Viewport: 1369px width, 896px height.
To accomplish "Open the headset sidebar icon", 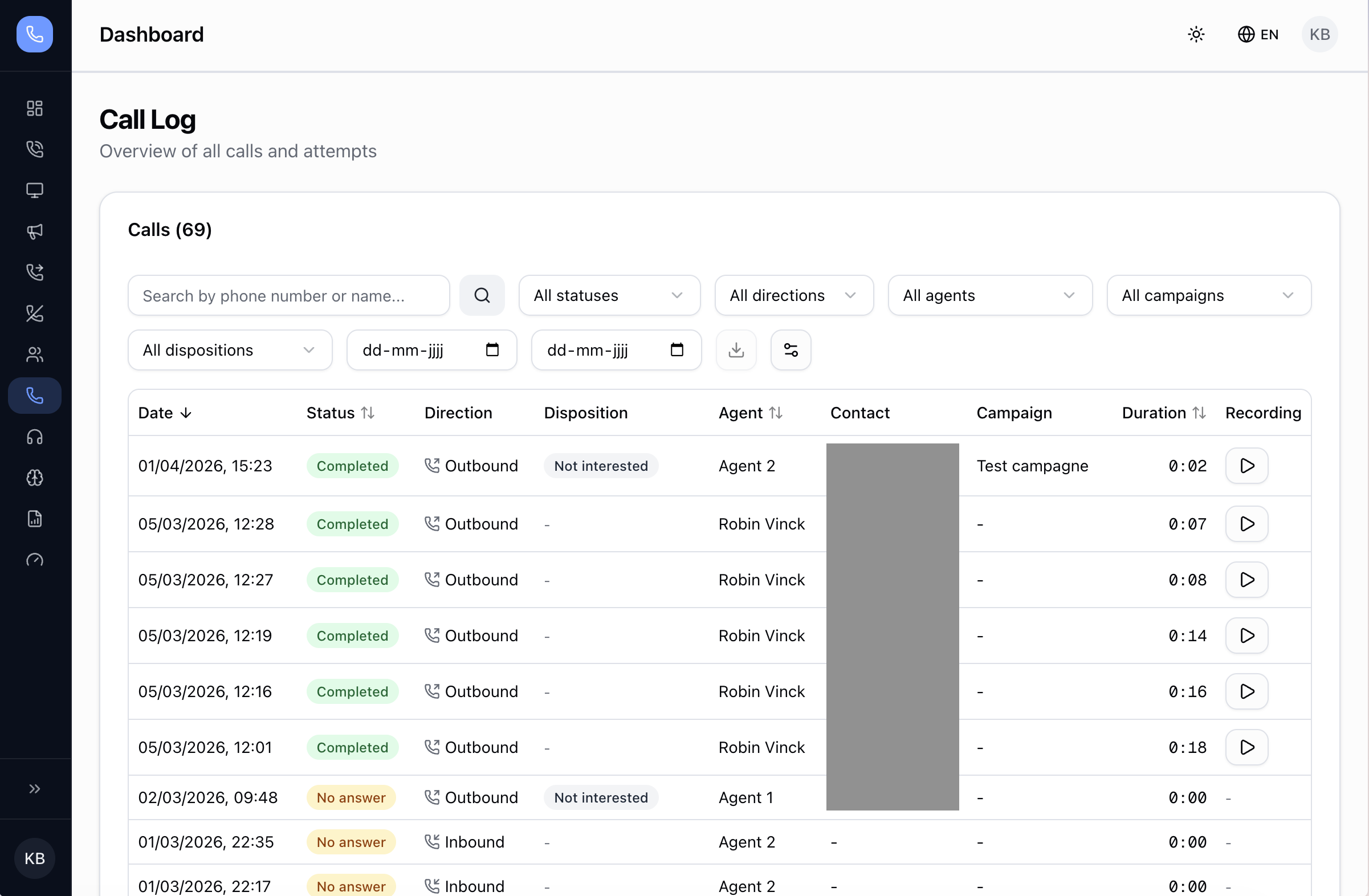I will (35, 437).
